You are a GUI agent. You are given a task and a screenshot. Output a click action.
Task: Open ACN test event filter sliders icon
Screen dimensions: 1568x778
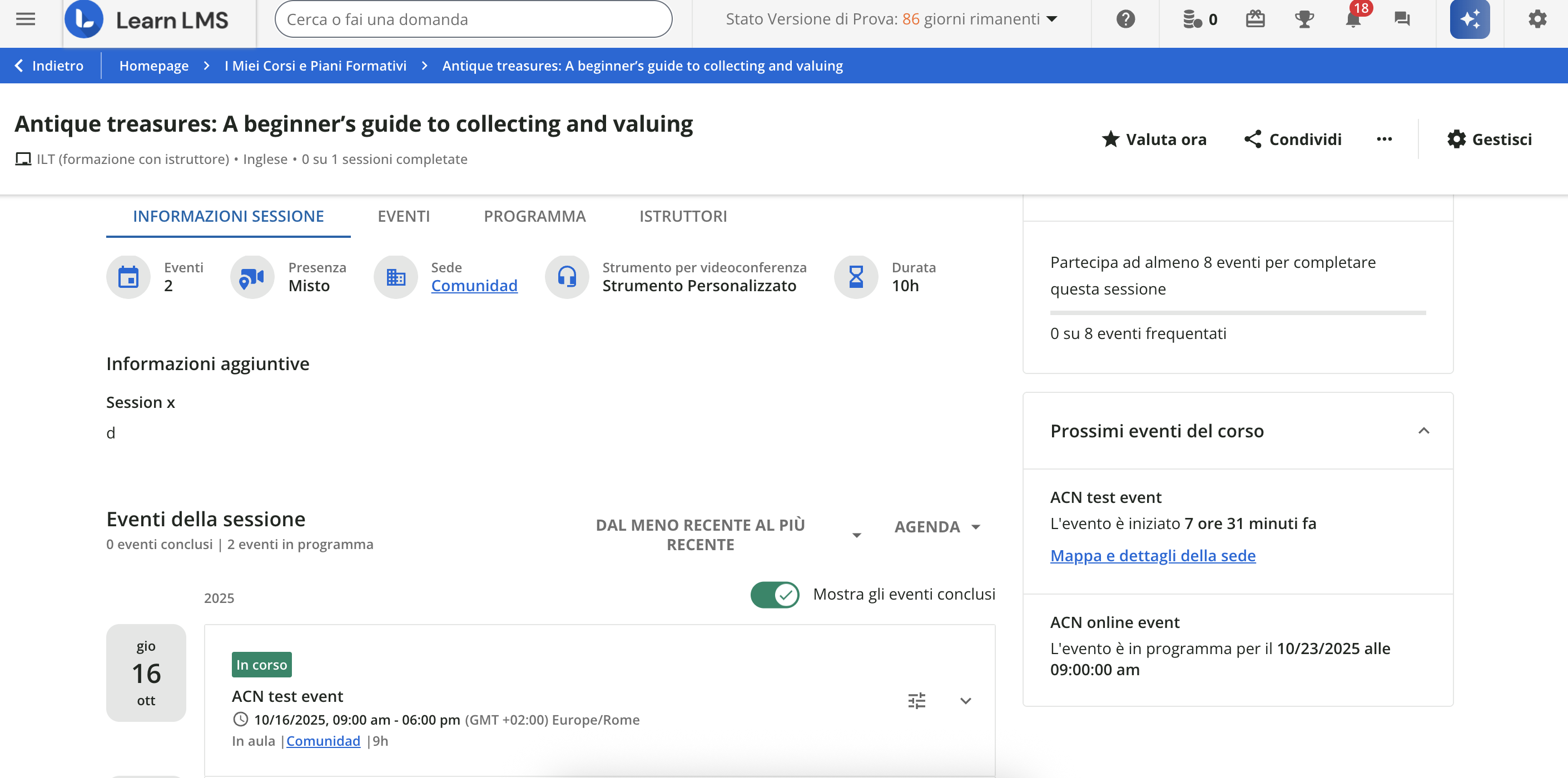click(x=917, y=701)
